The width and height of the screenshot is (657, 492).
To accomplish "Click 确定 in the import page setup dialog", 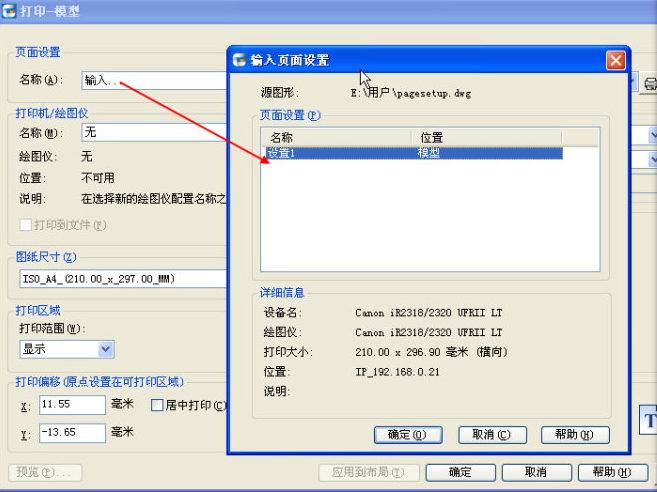I will click(407, 435).
